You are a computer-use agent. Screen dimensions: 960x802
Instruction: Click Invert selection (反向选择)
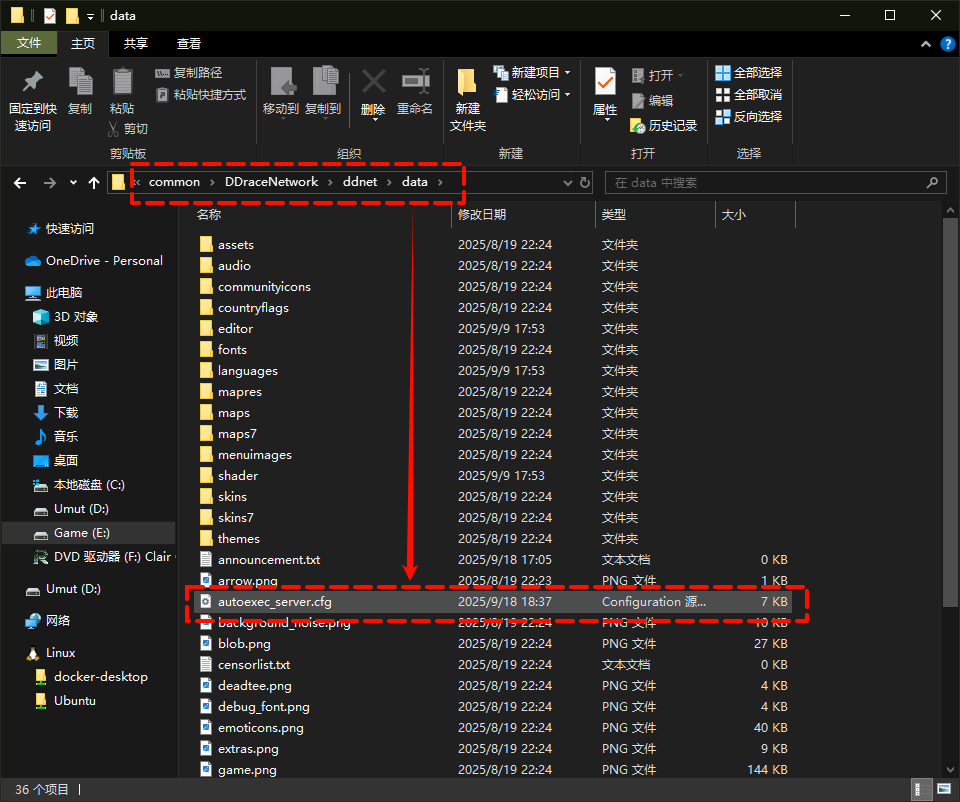click(749, 116)
